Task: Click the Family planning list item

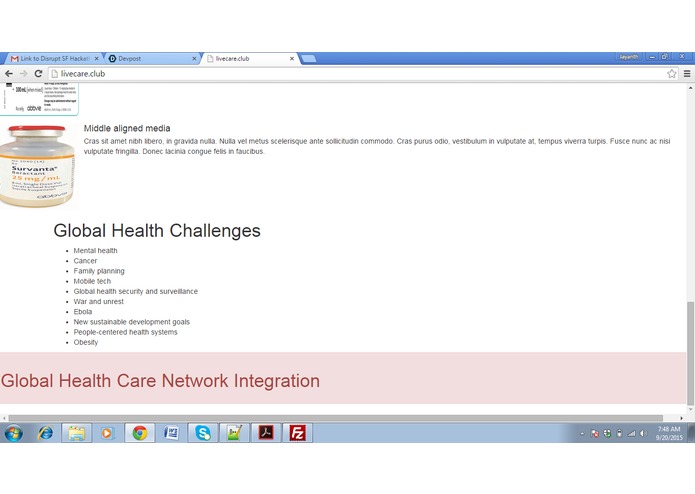Action: [x=99, y=271]
